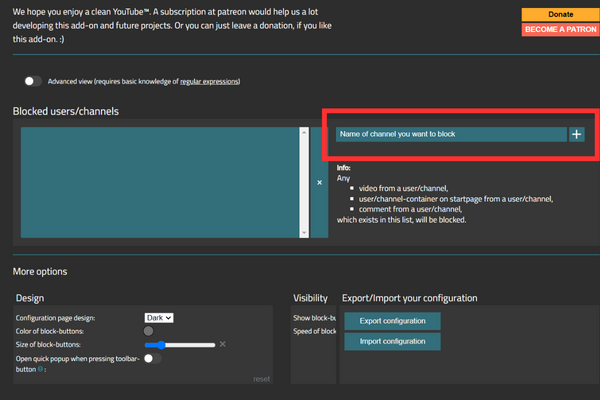
Task: Click the x remove icon beside blocked list
Action: (319, 183)
